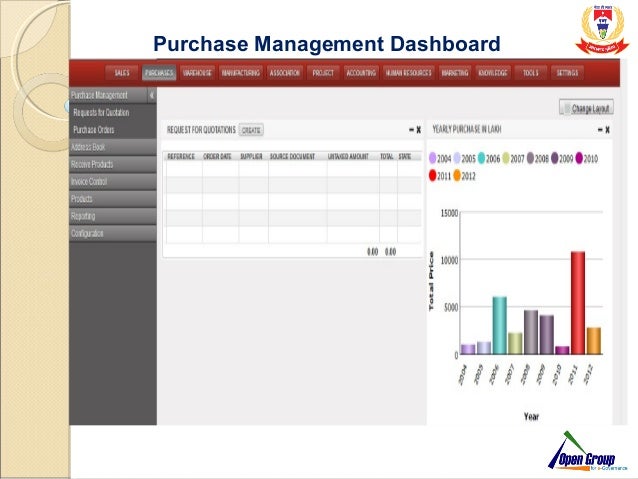Click the 2005 legend color dot
This screenshot has width=638, height=479.
pyautogui.click(x=457, y=158)
